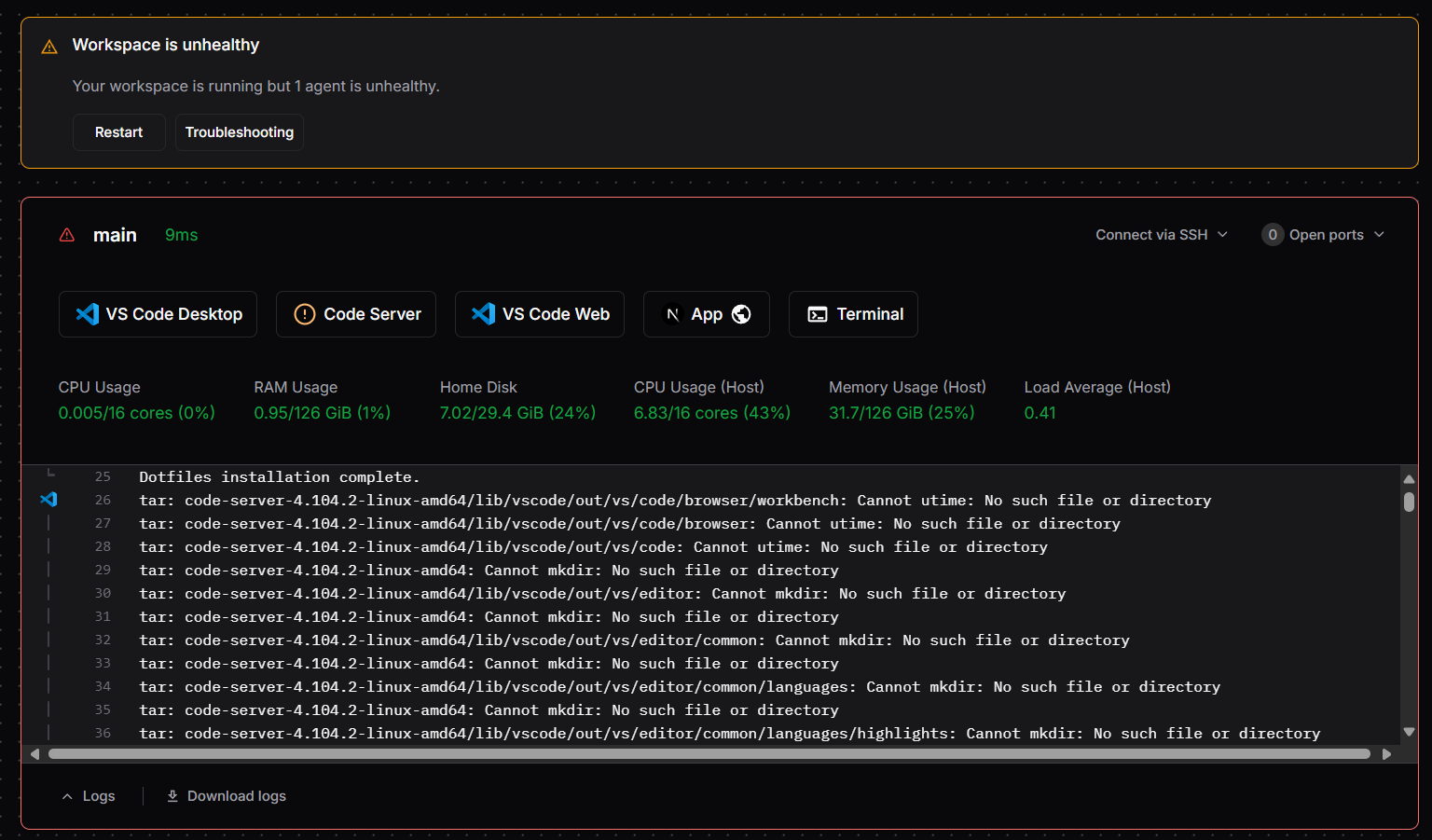Viewport: 1432px width, 840px height.
Task: Click Download logs
Action: (236, 796)
